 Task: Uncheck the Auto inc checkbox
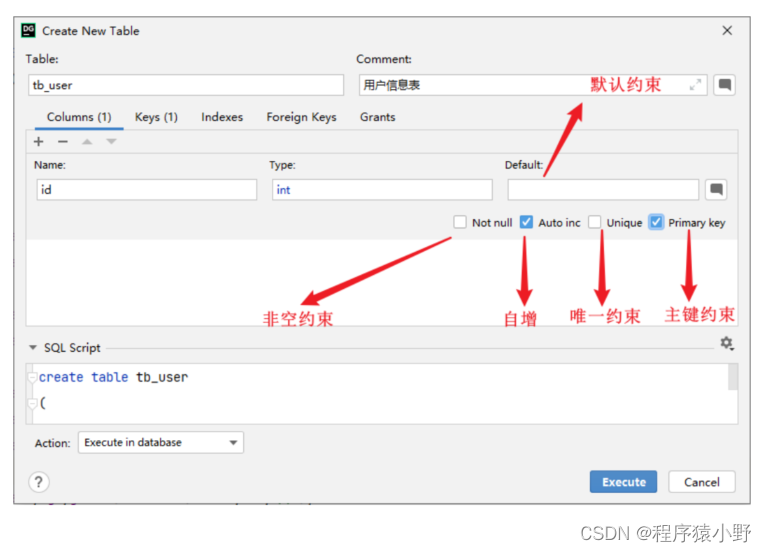click(x=526, y=222)
